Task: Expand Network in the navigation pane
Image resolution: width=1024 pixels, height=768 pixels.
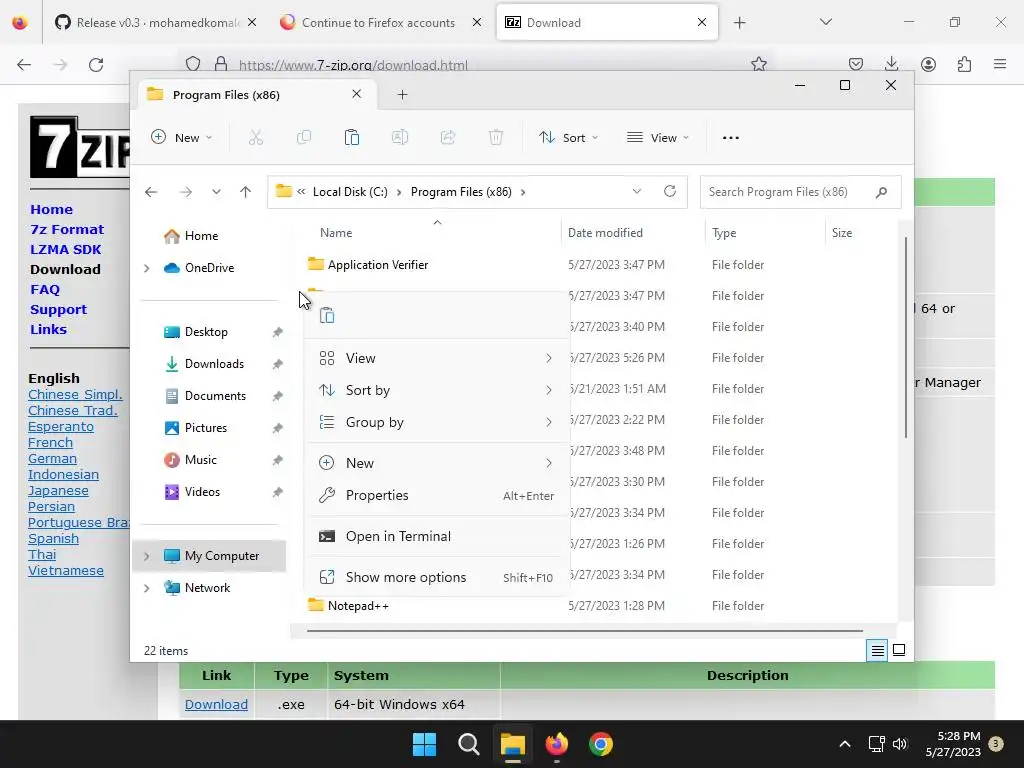Action: [x=147, y=588]
